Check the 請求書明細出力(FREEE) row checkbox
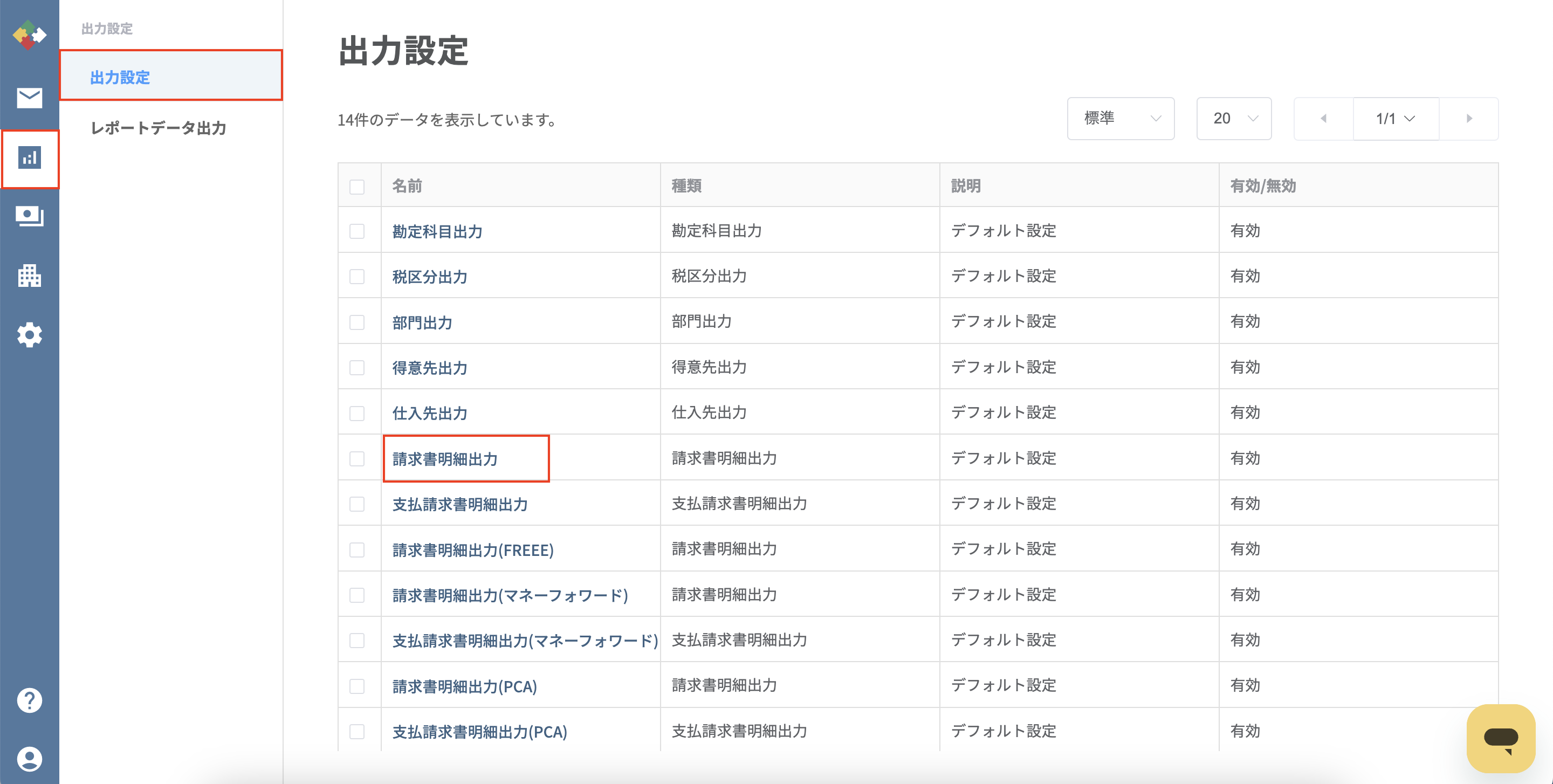 coord(357,549)
